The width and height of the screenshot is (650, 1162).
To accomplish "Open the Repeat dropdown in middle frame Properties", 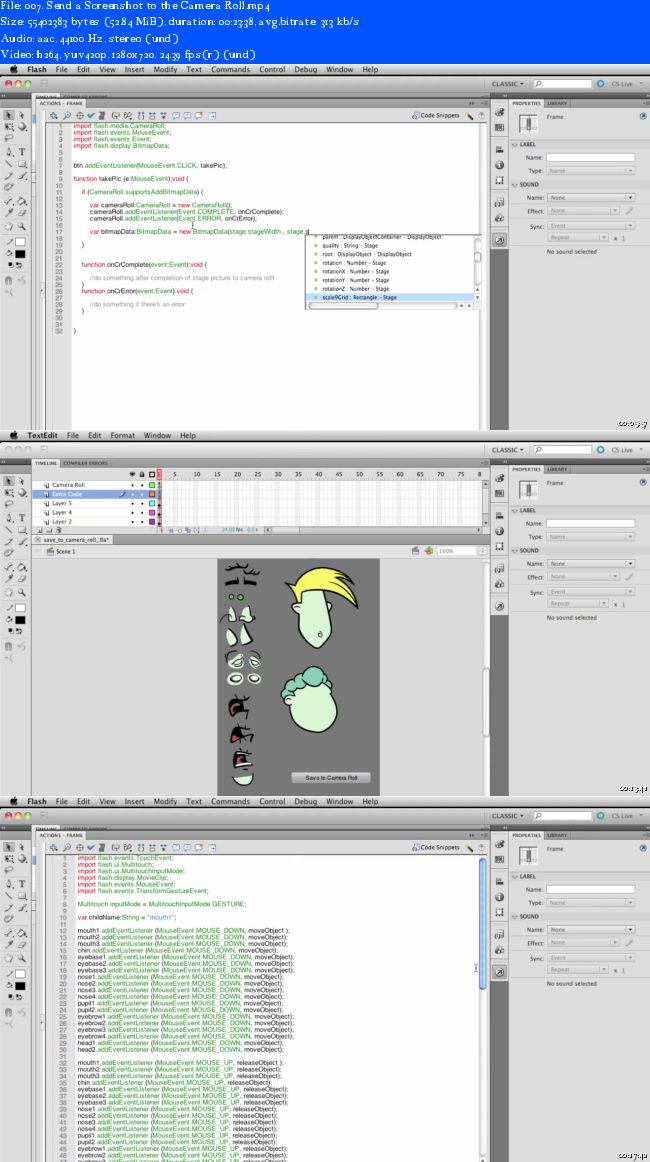I will click(578, 603).
